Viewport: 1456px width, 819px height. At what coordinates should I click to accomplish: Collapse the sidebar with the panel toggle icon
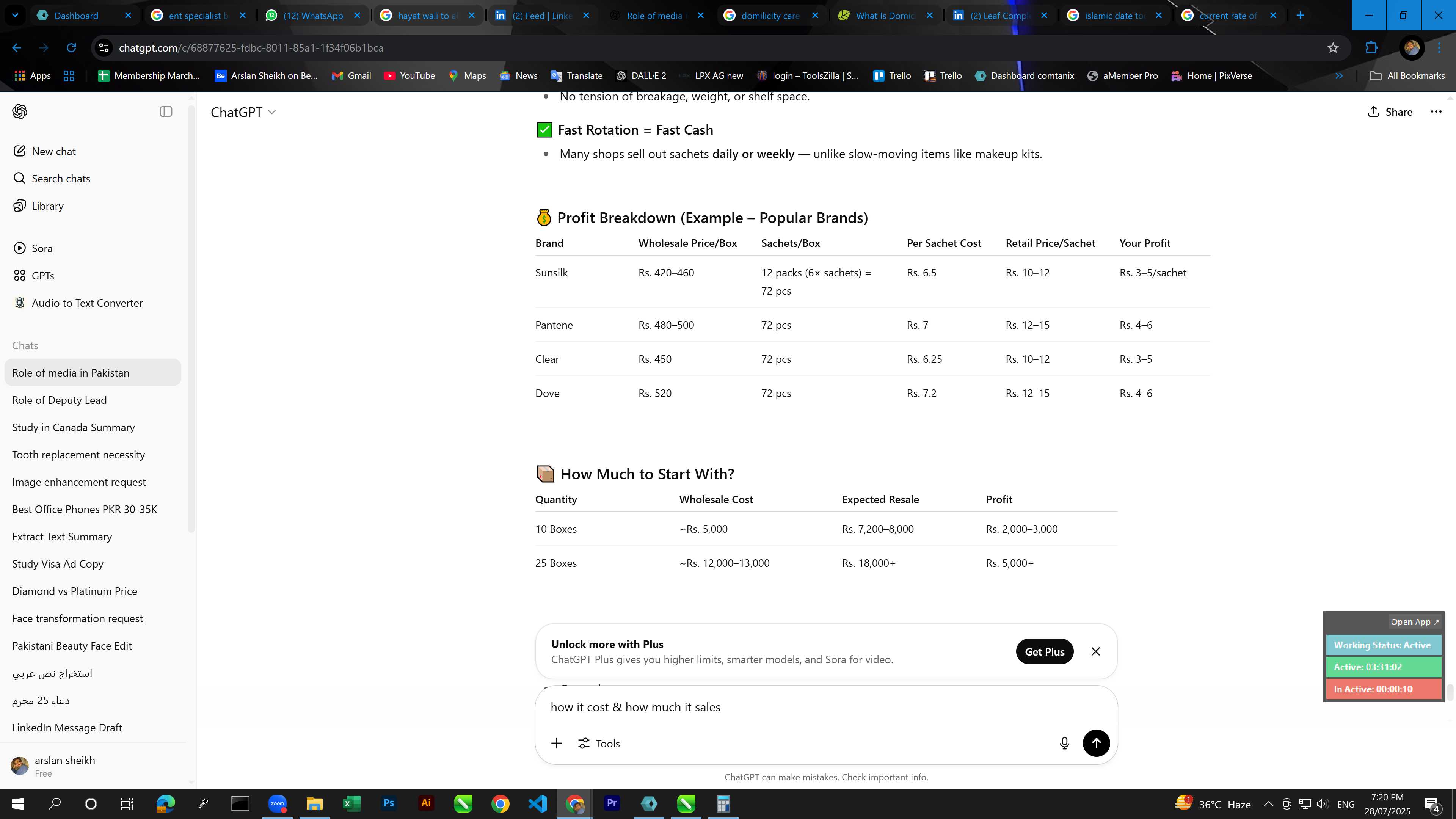[x=166, y=111]
